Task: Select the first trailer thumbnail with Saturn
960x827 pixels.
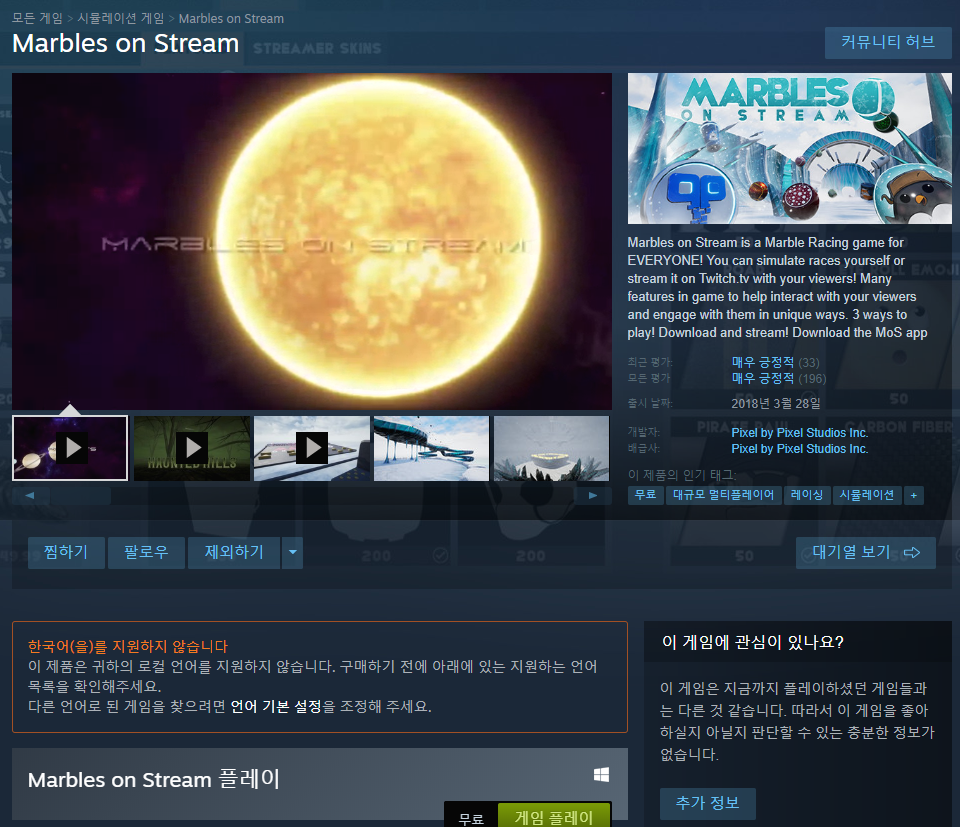Action: [70, 448]
